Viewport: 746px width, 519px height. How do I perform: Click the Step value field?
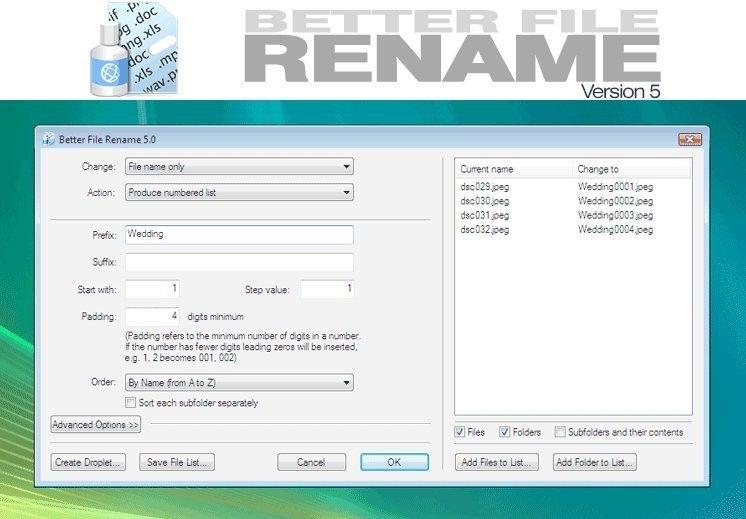[x=327, y=289]
